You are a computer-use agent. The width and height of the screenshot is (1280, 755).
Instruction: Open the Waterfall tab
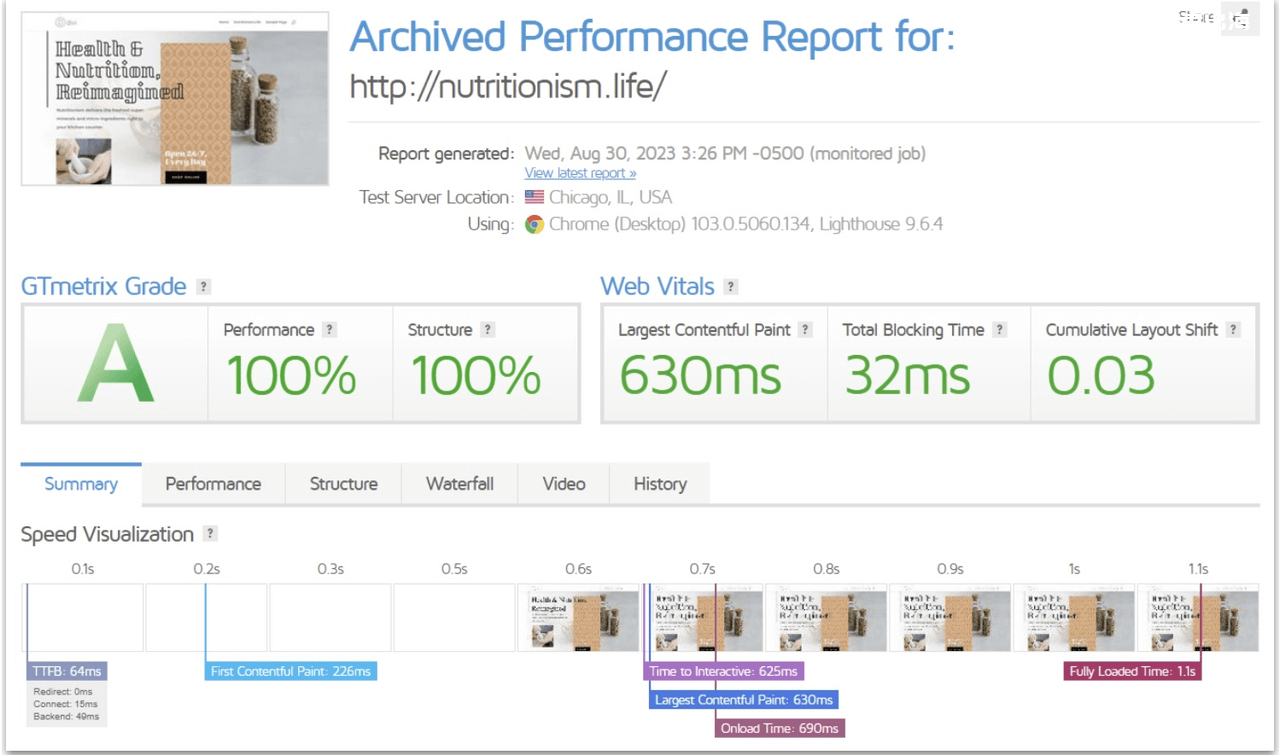(460, 484)
